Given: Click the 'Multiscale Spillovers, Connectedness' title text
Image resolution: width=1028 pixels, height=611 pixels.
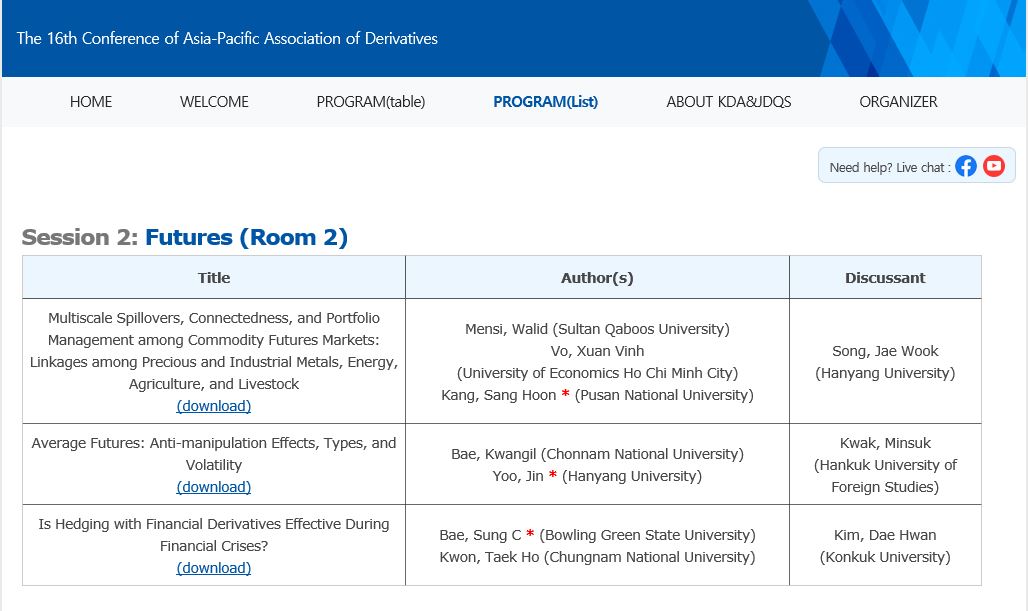Looking at the screenshot, I should (214, 351).
